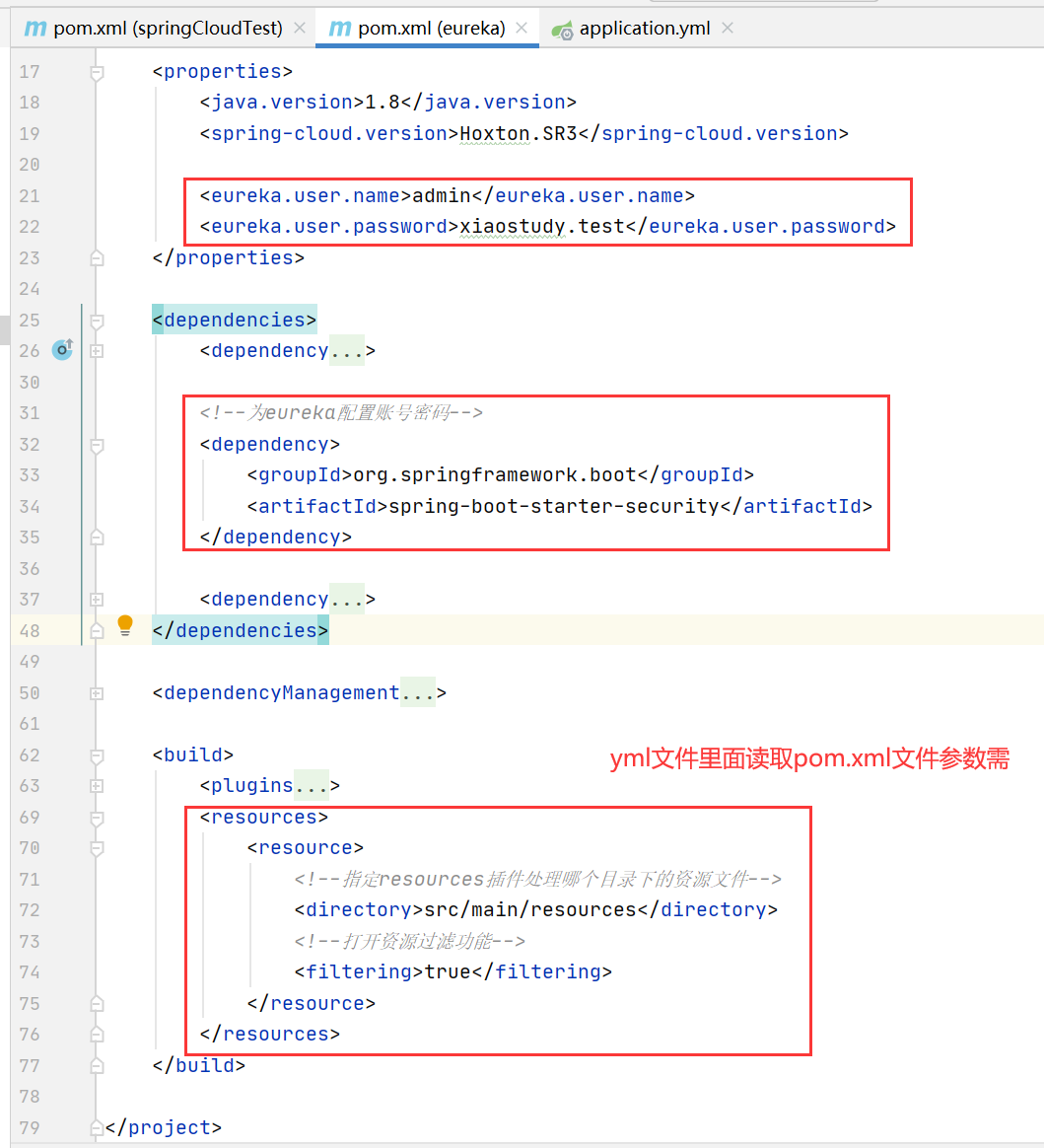
Task: Collapse the properties block at line 17
Action: [97, 72]
